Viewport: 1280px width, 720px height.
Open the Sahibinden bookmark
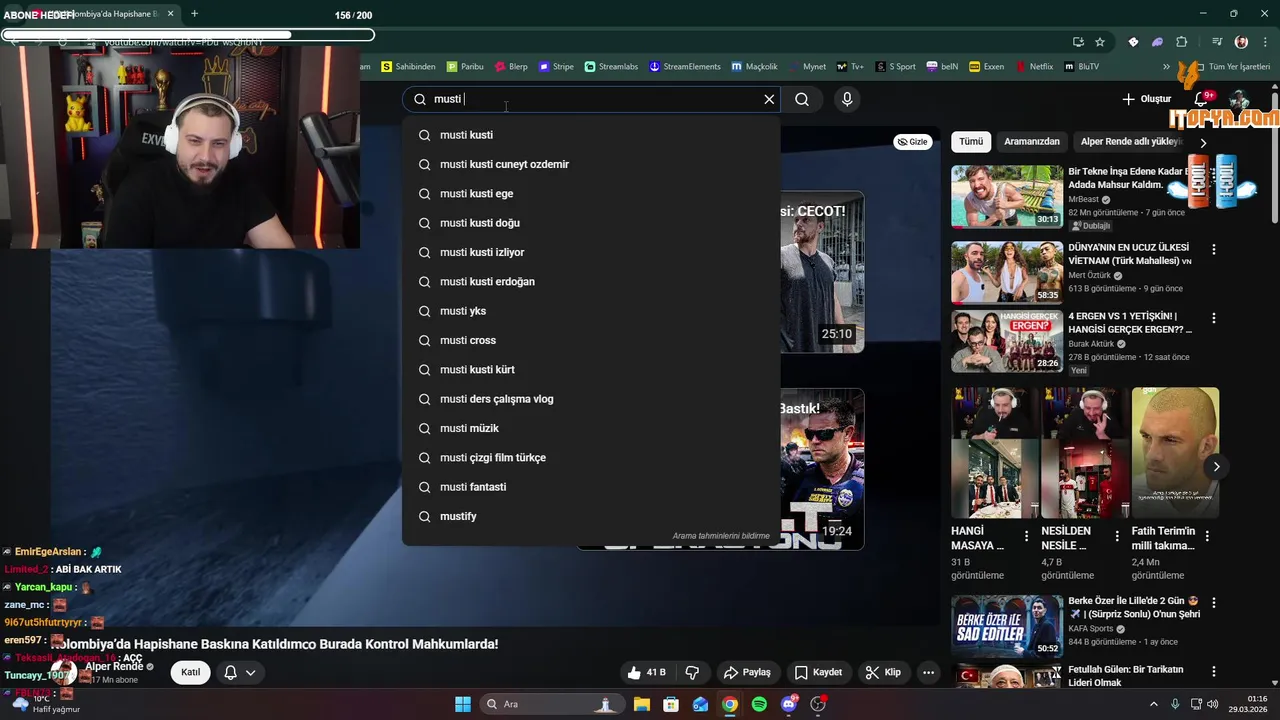408,66
